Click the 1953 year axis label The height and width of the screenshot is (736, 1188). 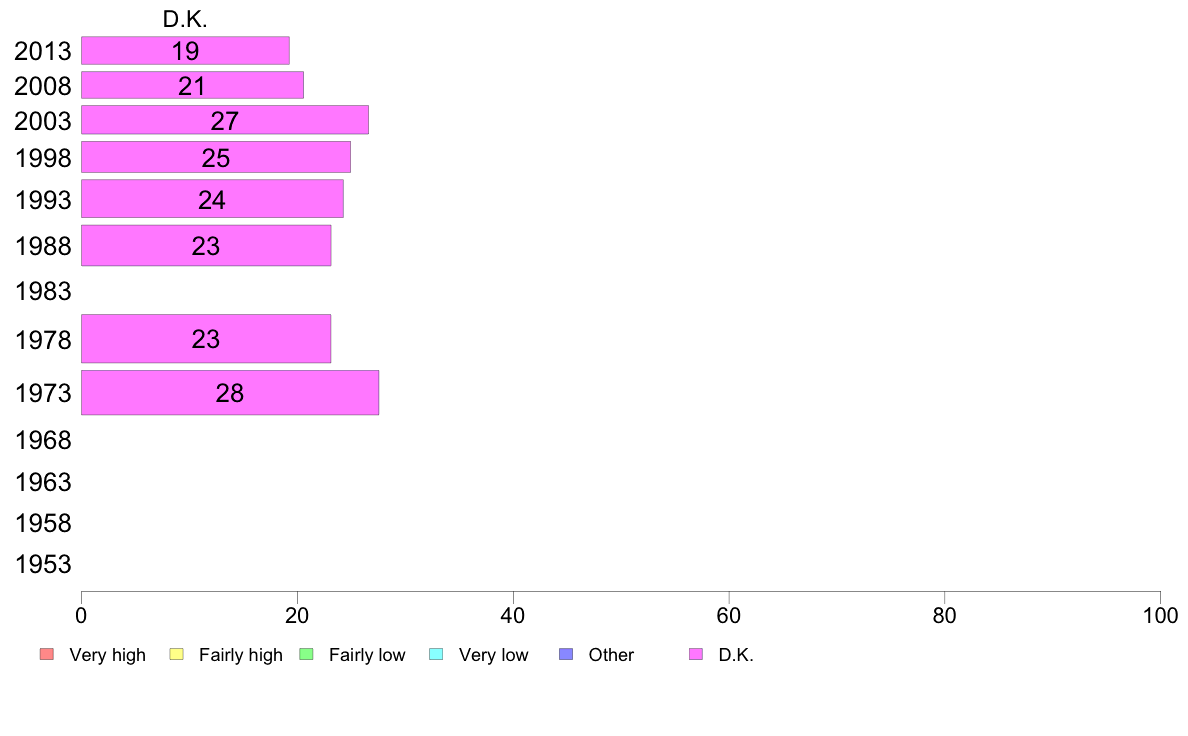(43, 564)
